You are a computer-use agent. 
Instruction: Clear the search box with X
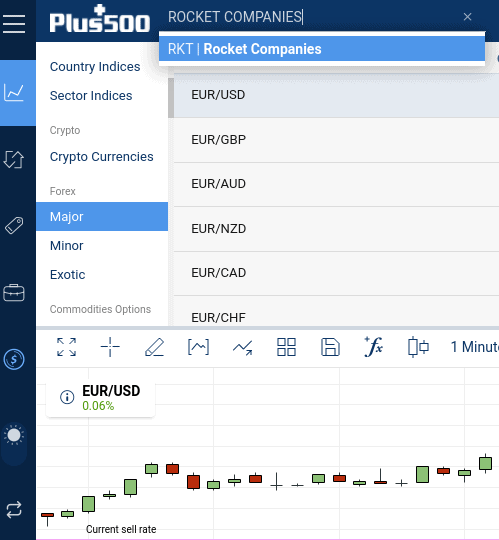(x=467, y=17)
